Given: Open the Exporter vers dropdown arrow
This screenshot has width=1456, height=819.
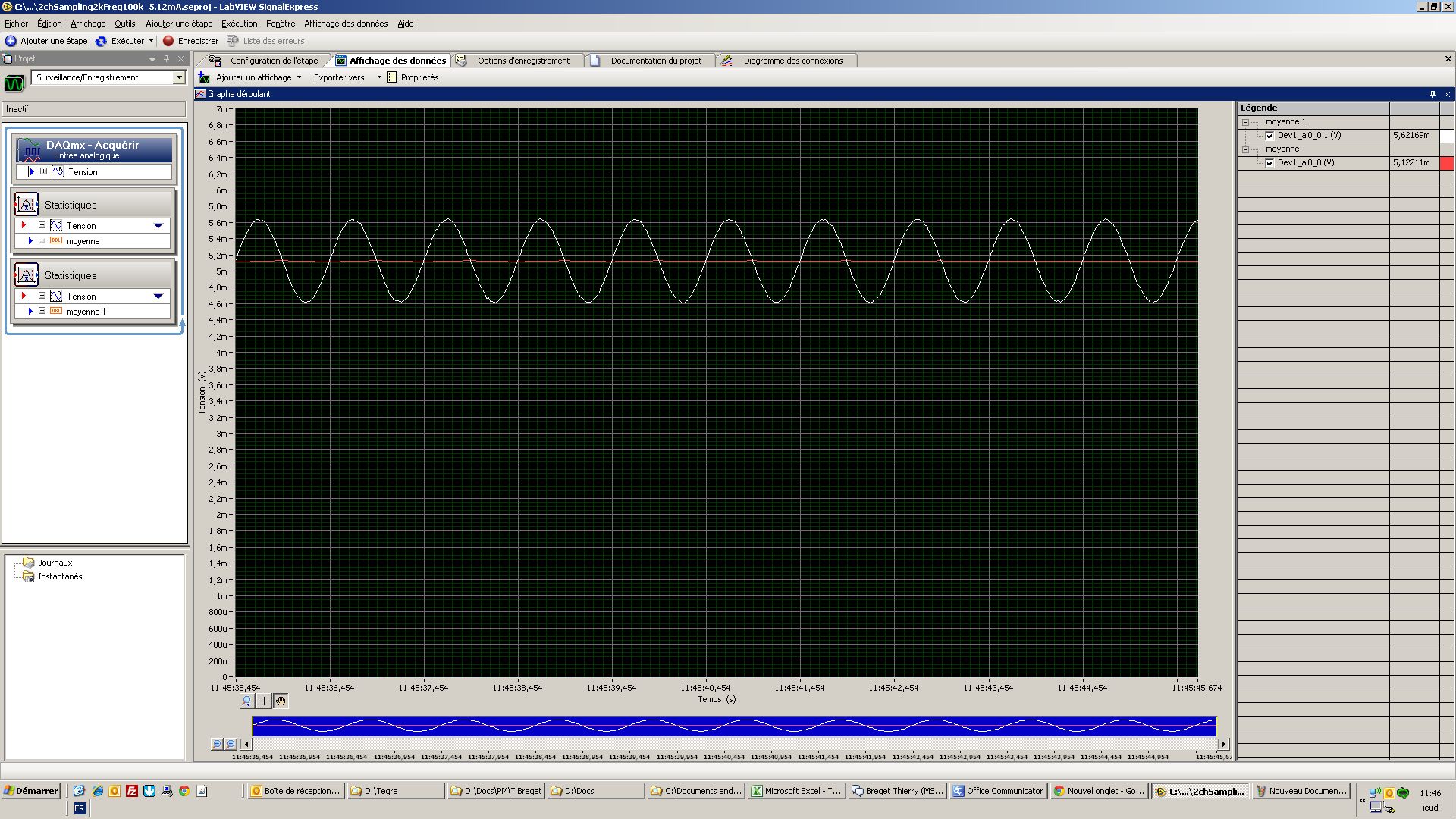Looking at the screenshot, I should (x=379, y=77).
